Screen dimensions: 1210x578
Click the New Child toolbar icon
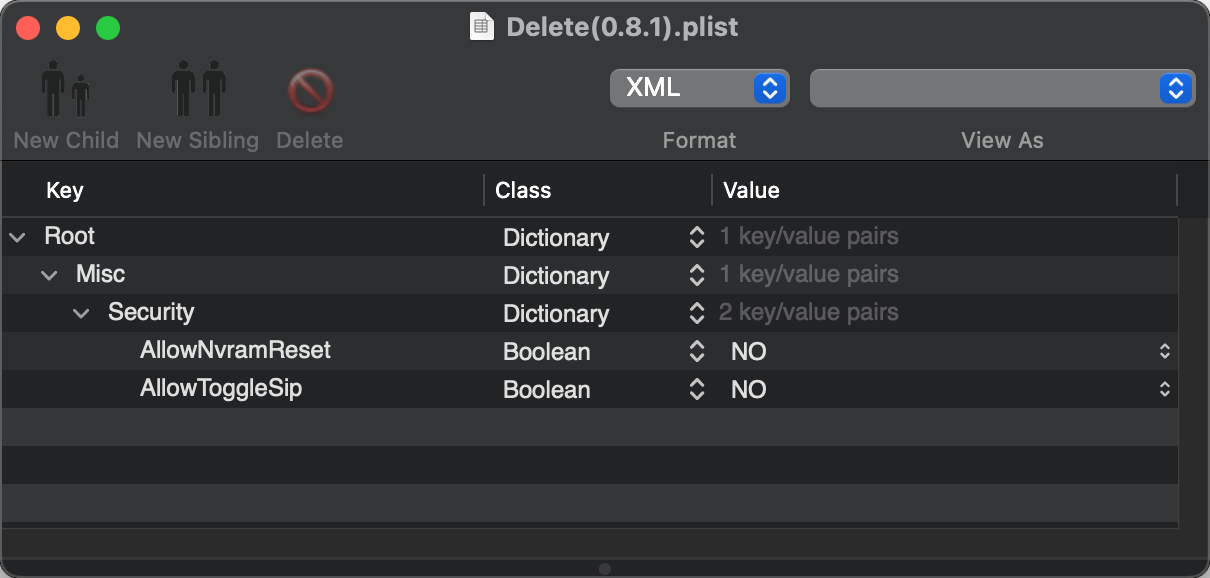[x=66, y=91]
